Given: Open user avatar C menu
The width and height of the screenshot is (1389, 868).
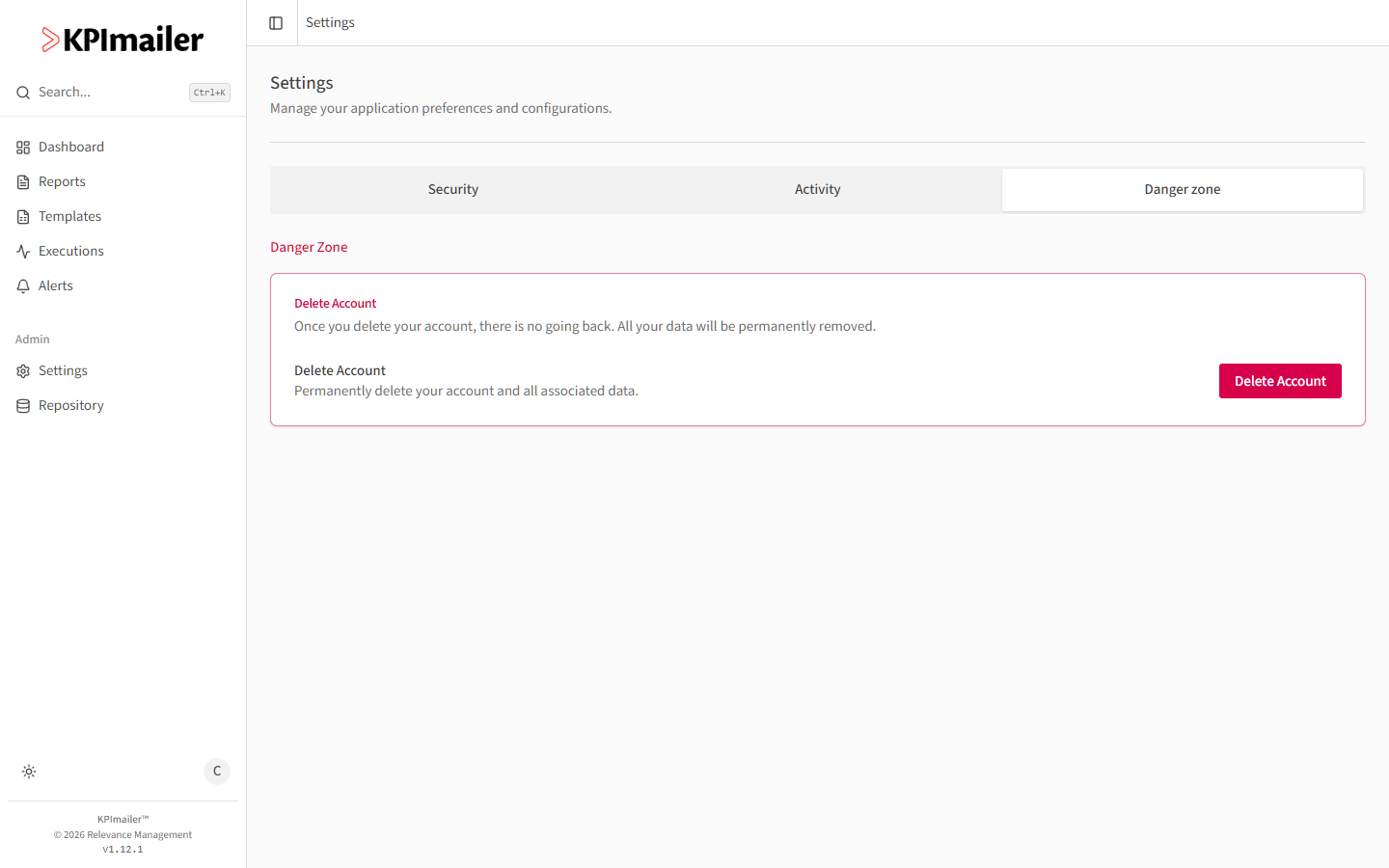Looking at the screenshot, I should [217, 772].
